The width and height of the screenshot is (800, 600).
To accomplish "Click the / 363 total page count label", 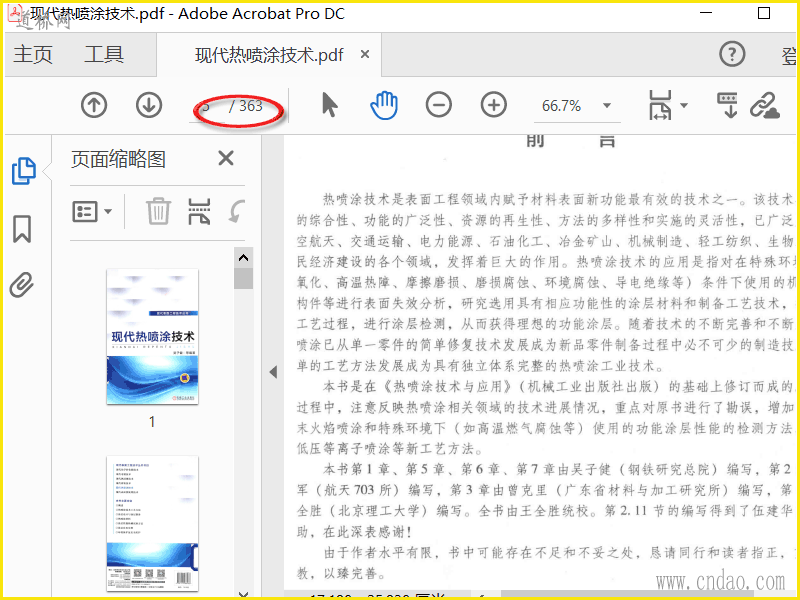I will pos(245,106).
